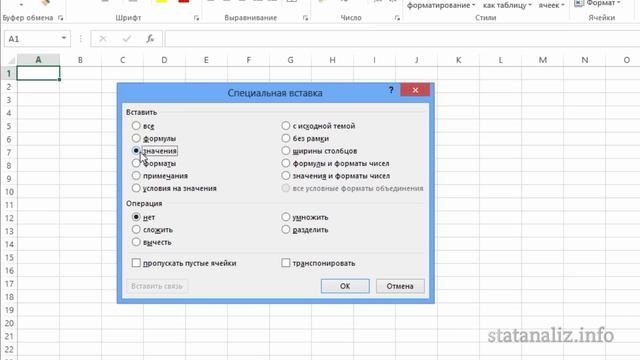Select the все paste option

(136, 126)
